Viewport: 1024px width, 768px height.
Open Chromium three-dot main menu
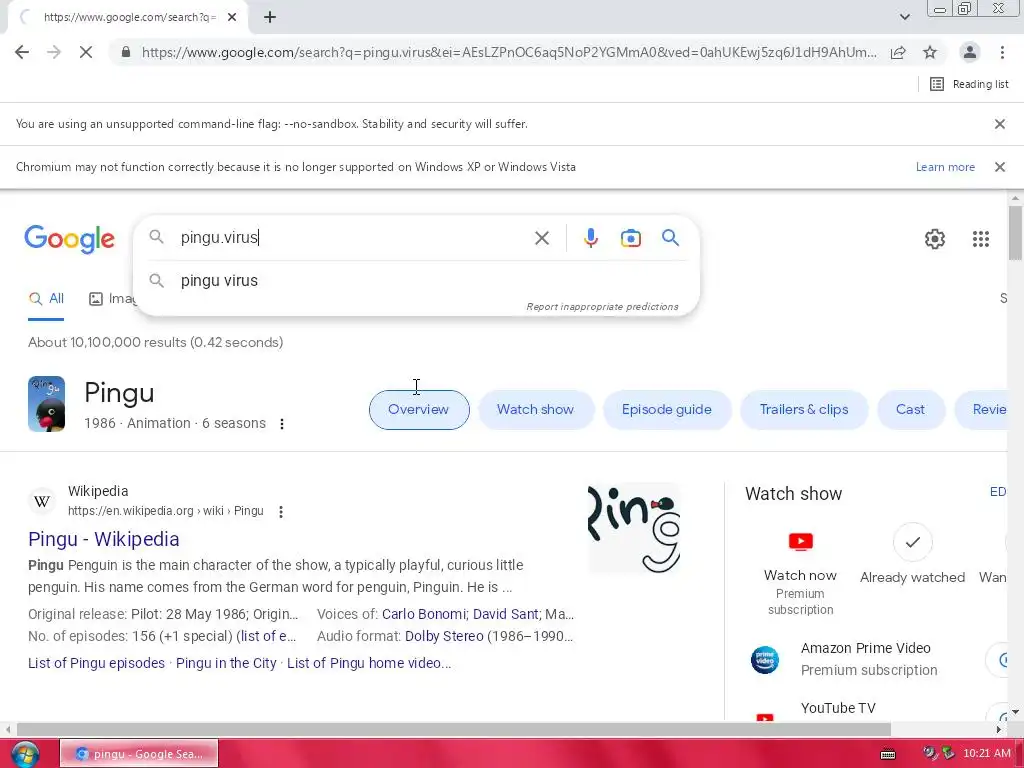click(1002, 52)
